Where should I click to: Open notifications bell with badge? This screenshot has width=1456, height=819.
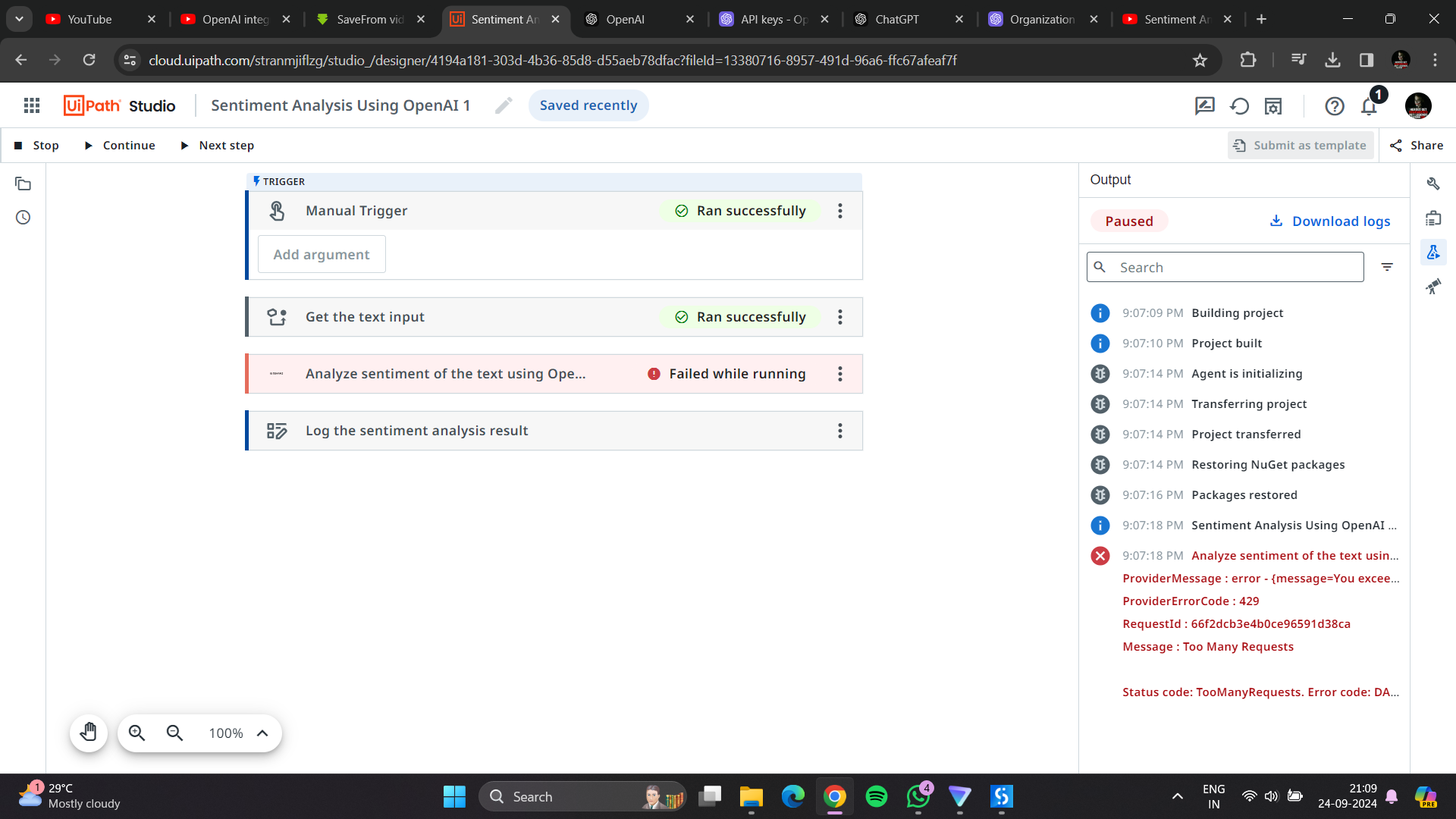(x=1370, y=106)
